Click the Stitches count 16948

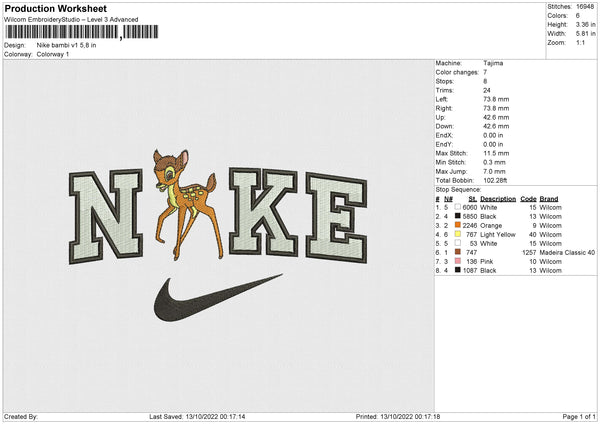pos(586,7)
